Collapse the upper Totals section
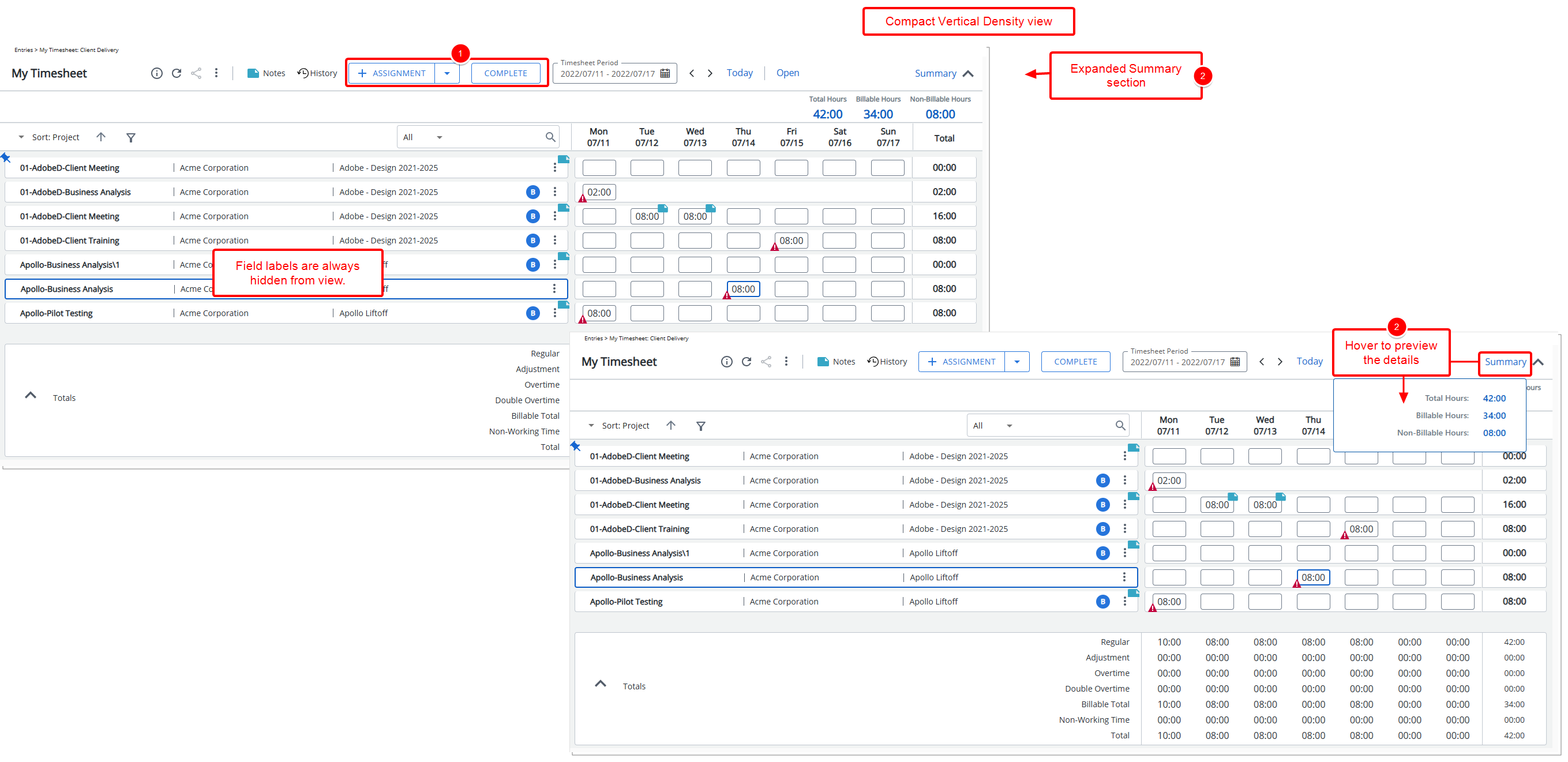The image size is (1568, 762). pos(31,396)
